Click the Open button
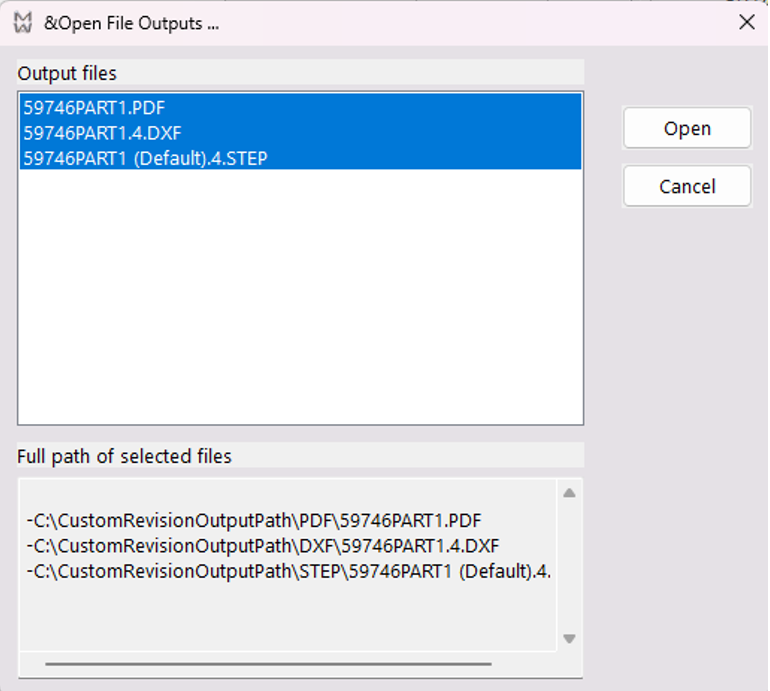 click(x=687, y=128)
